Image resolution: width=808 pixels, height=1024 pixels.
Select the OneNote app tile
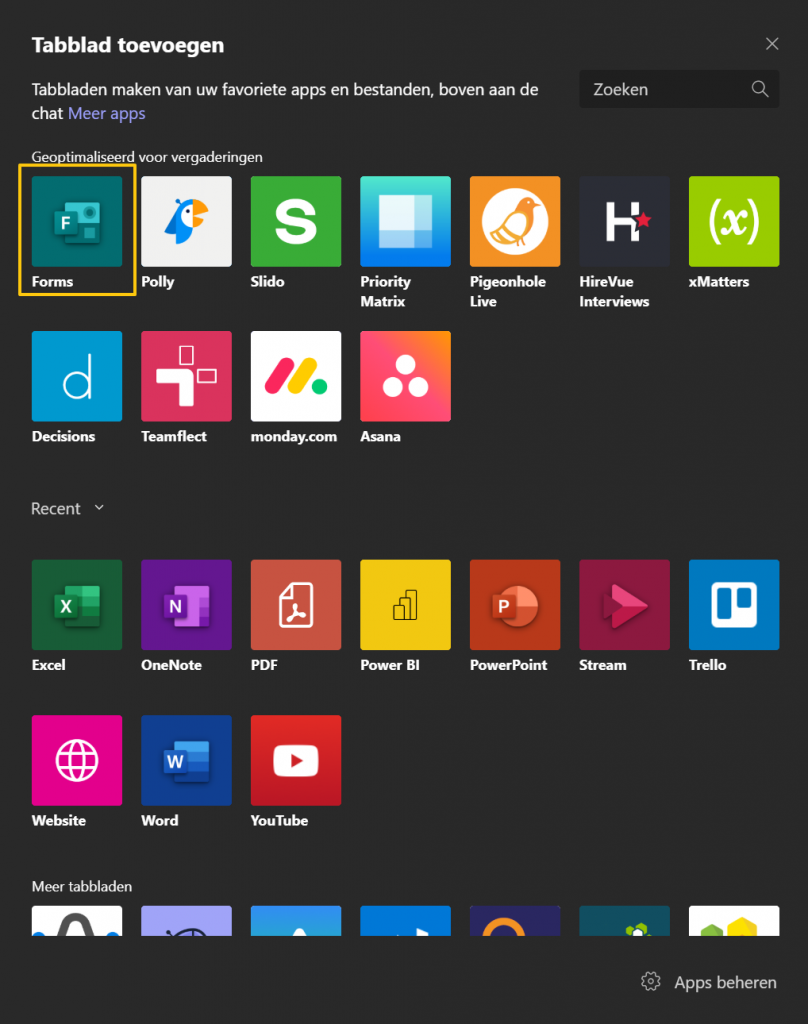[x=186, y=605]
